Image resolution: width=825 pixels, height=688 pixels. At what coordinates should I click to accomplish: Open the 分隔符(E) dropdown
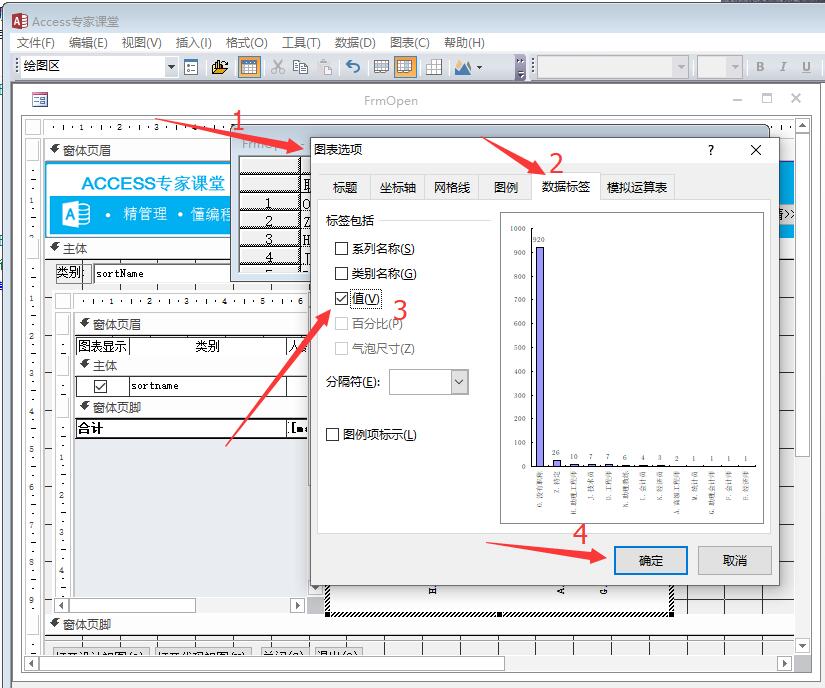click(x=459, y=382)
